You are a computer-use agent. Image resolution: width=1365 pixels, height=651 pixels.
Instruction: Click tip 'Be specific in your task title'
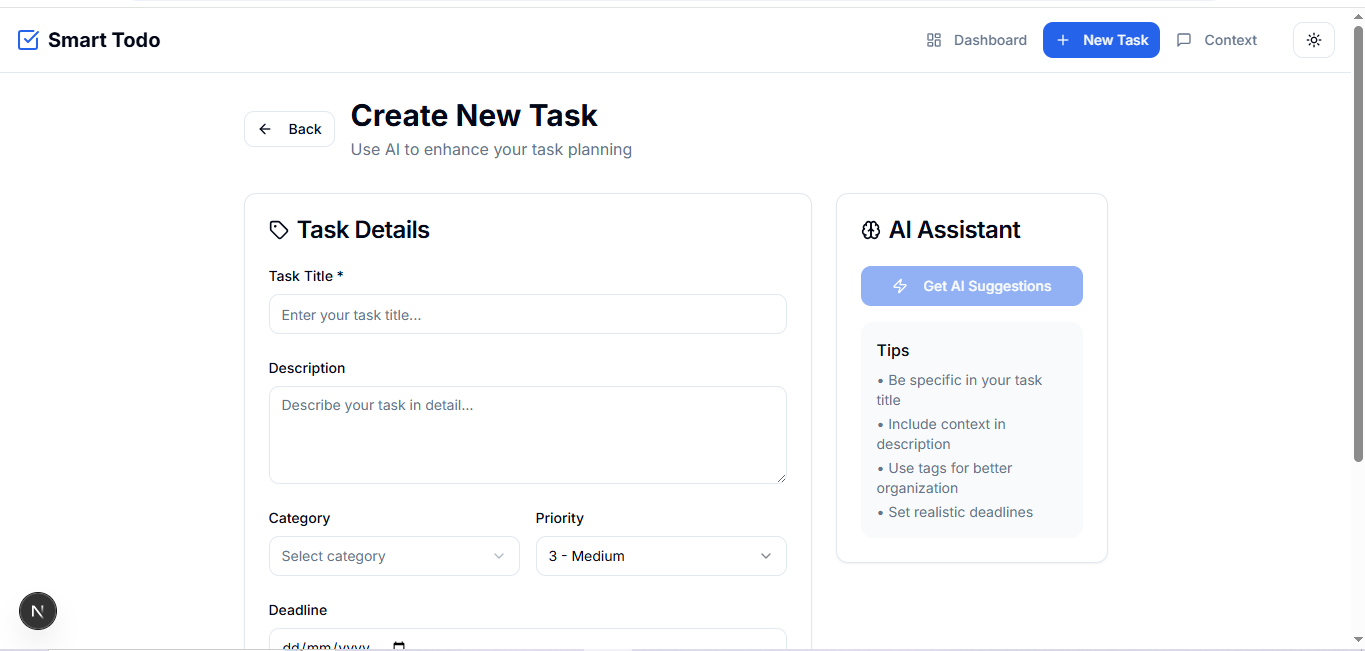pyautogui.click(x=960, y=390)
